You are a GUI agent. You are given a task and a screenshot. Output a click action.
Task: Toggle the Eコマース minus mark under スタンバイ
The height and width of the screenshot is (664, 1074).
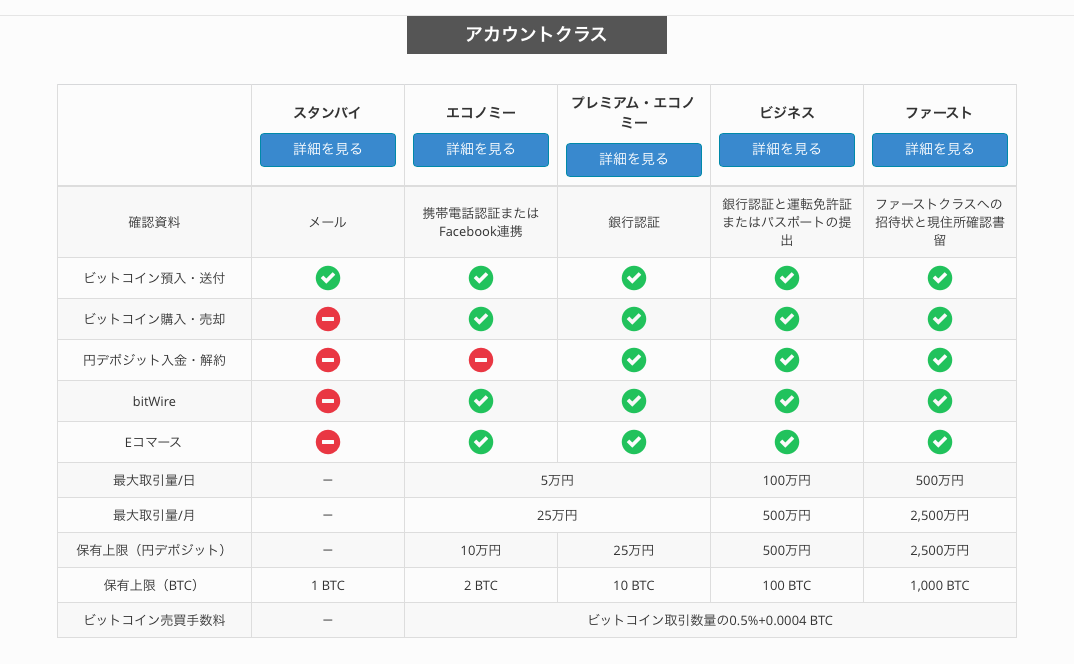(x=328, y=441)
